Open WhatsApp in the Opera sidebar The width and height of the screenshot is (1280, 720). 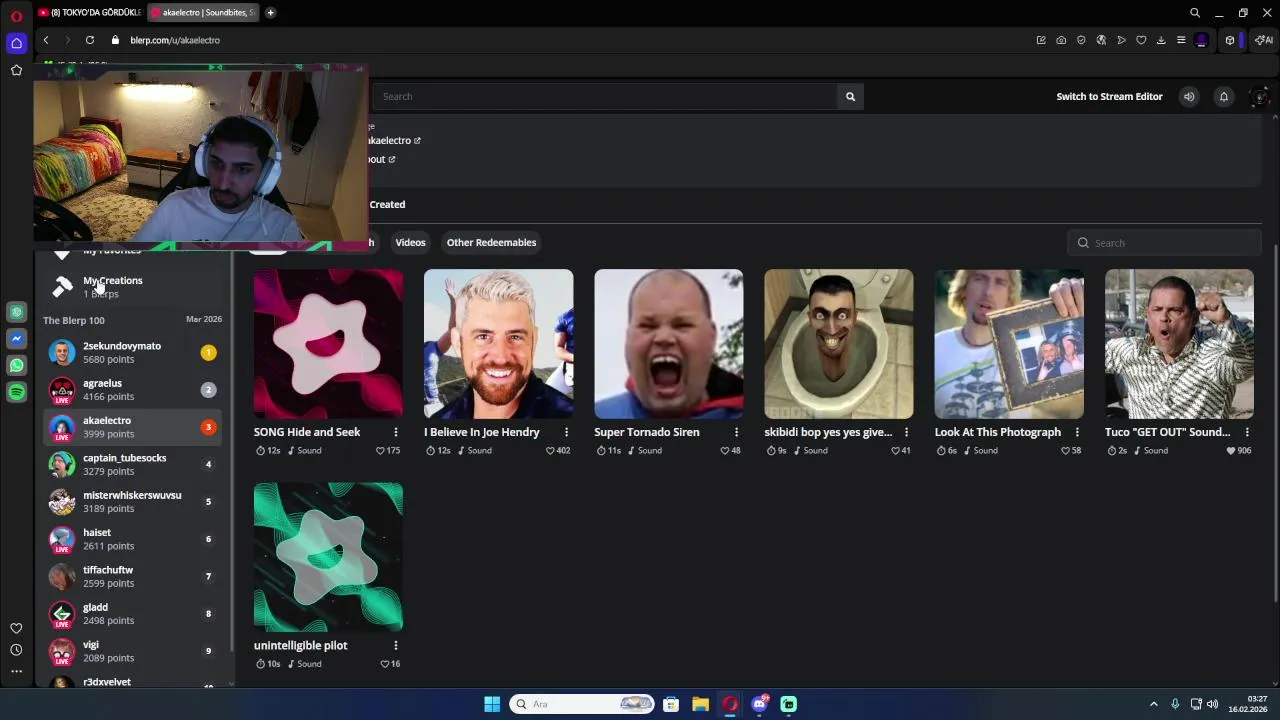pyautogui.click(x=16, y=366)
